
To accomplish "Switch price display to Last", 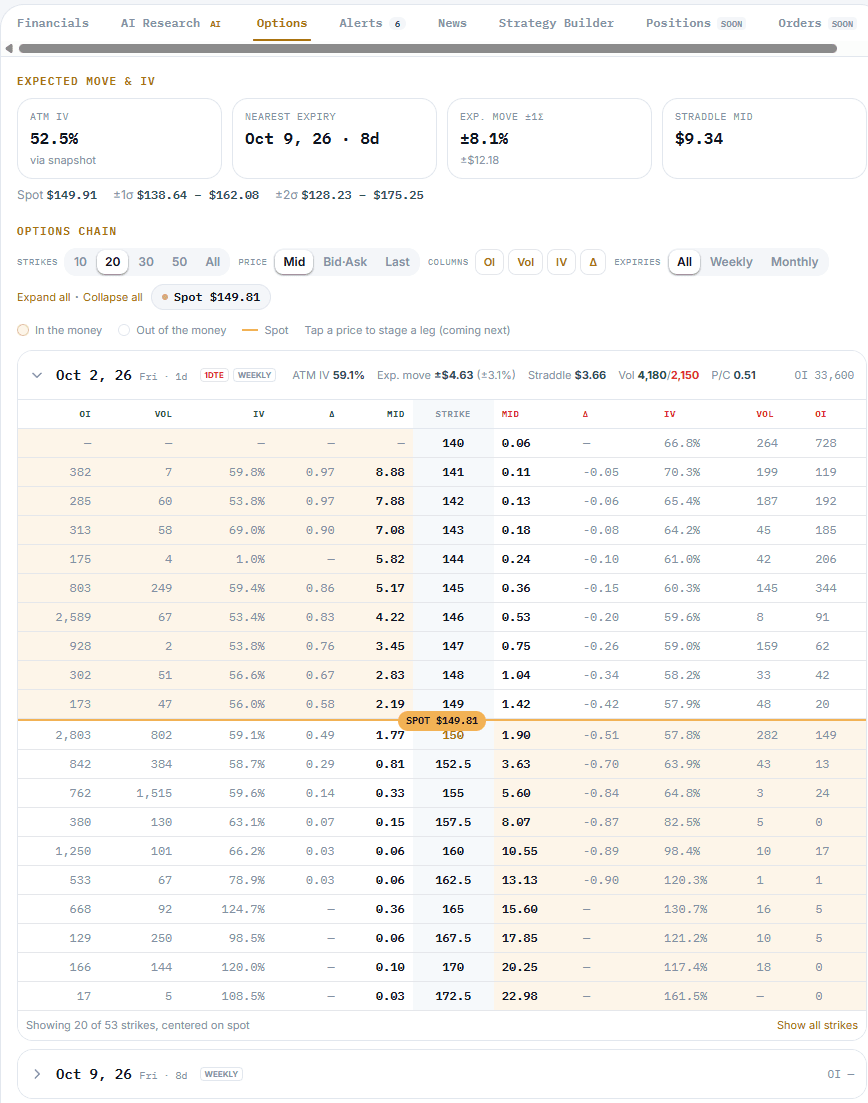I will [x=397, y=262].
